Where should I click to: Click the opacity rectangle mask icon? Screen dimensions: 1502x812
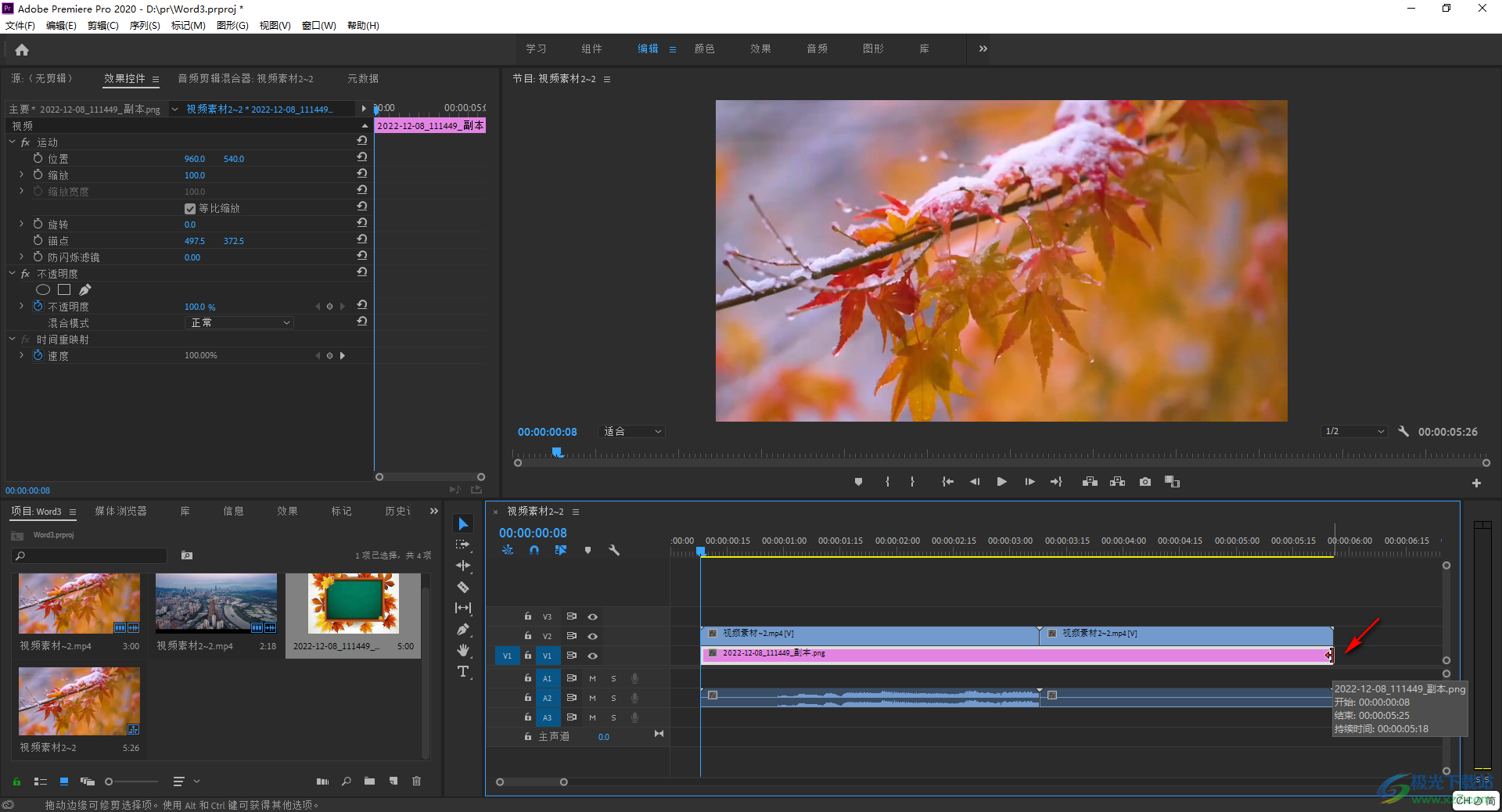[64, 289]
